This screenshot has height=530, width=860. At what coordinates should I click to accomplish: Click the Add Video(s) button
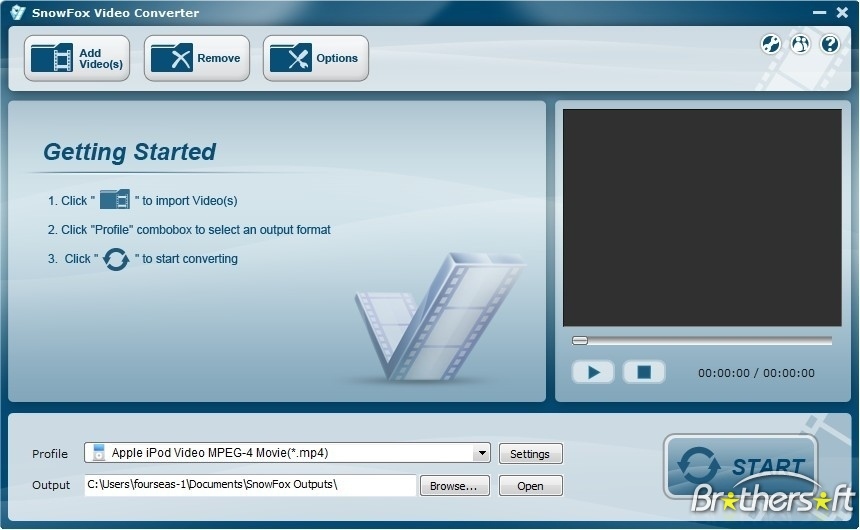coord(77,58)
